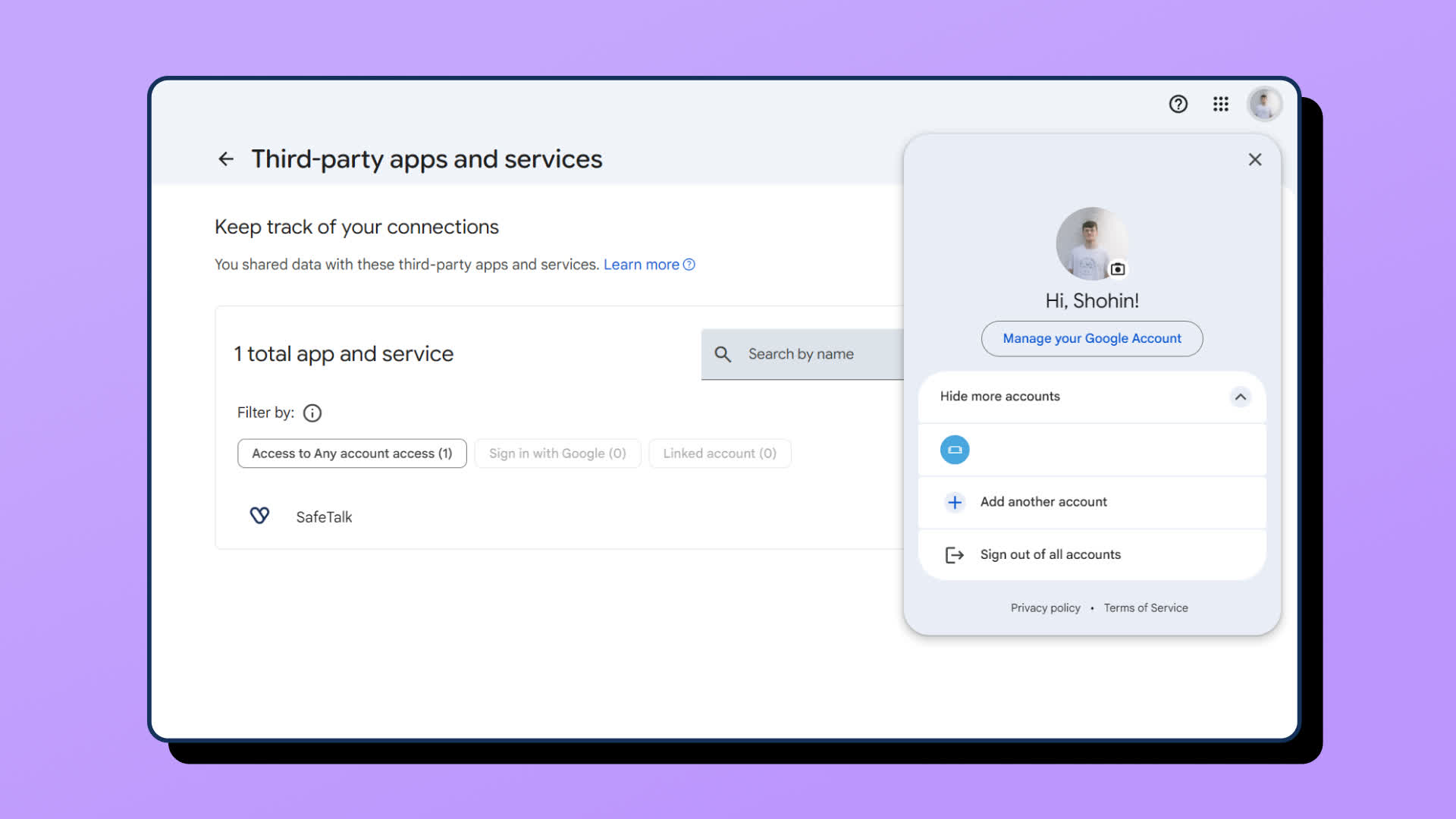The height and width of the screenshot is (819, 1456).
Task: Collapse the Hide more accounts chevron
Action: coord(1240,397)
